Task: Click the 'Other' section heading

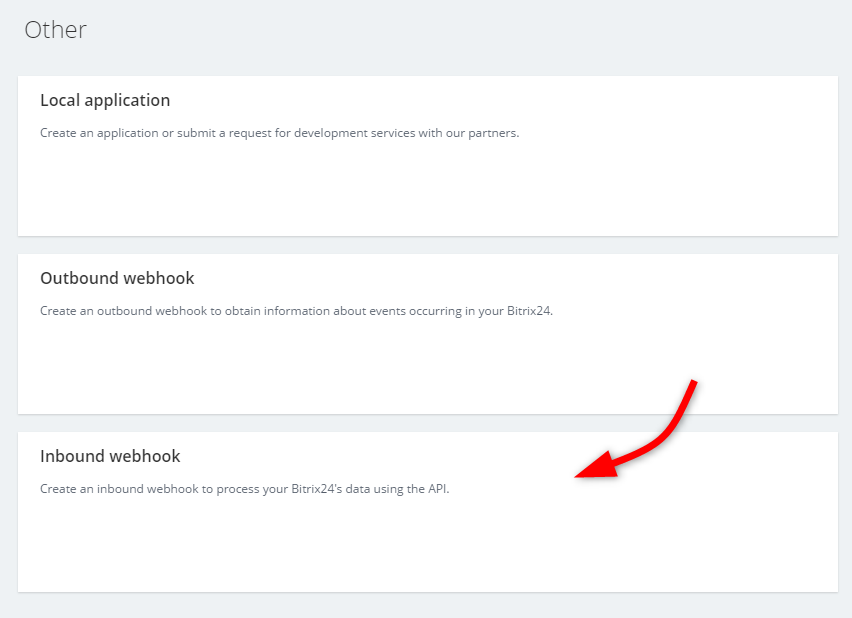Action: coord(56,30)
